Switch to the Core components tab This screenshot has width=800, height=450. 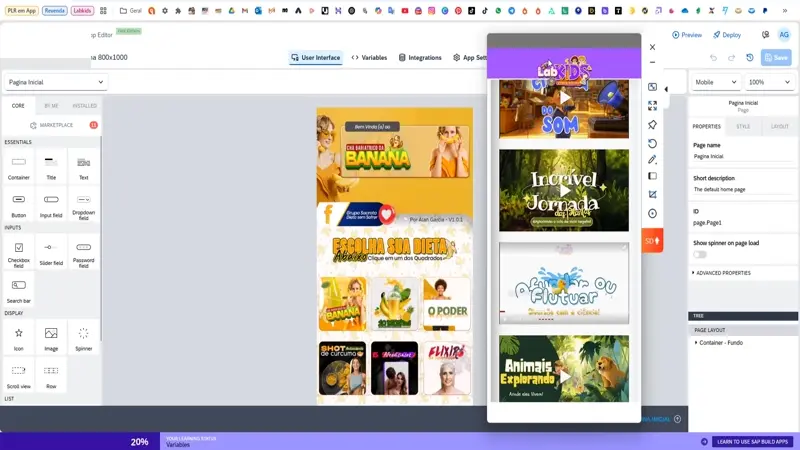(18, 106)
